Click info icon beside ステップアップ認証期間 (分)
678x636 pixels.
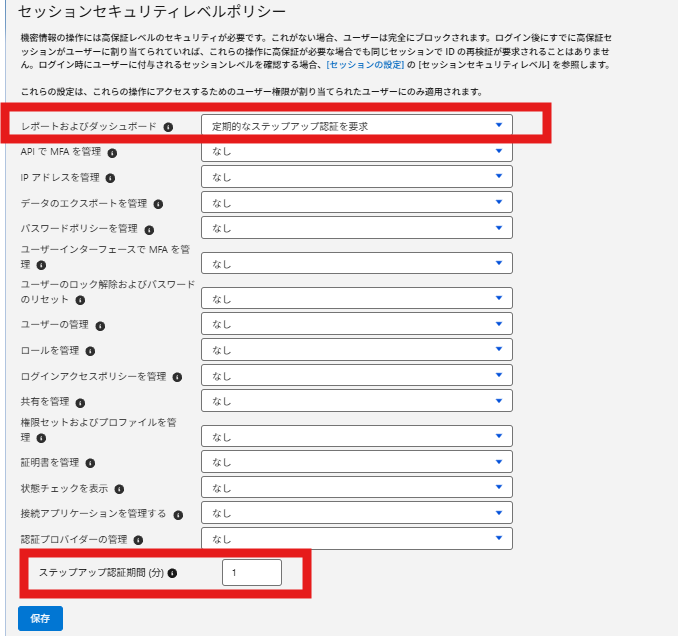click(x=172, y=573)
